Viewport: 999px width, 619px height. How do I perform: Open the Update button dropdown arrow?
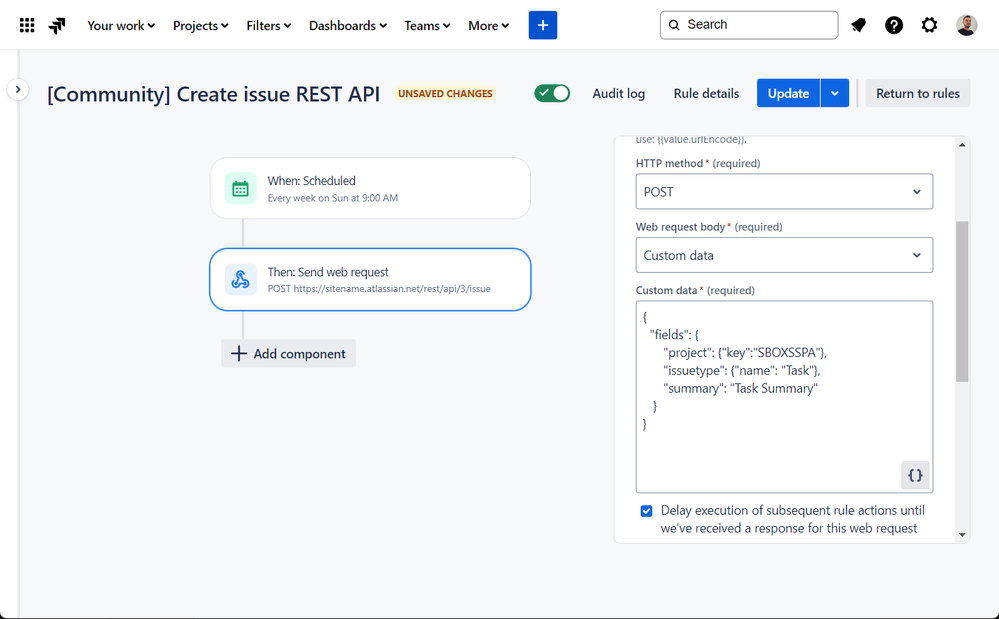(835, 93)
